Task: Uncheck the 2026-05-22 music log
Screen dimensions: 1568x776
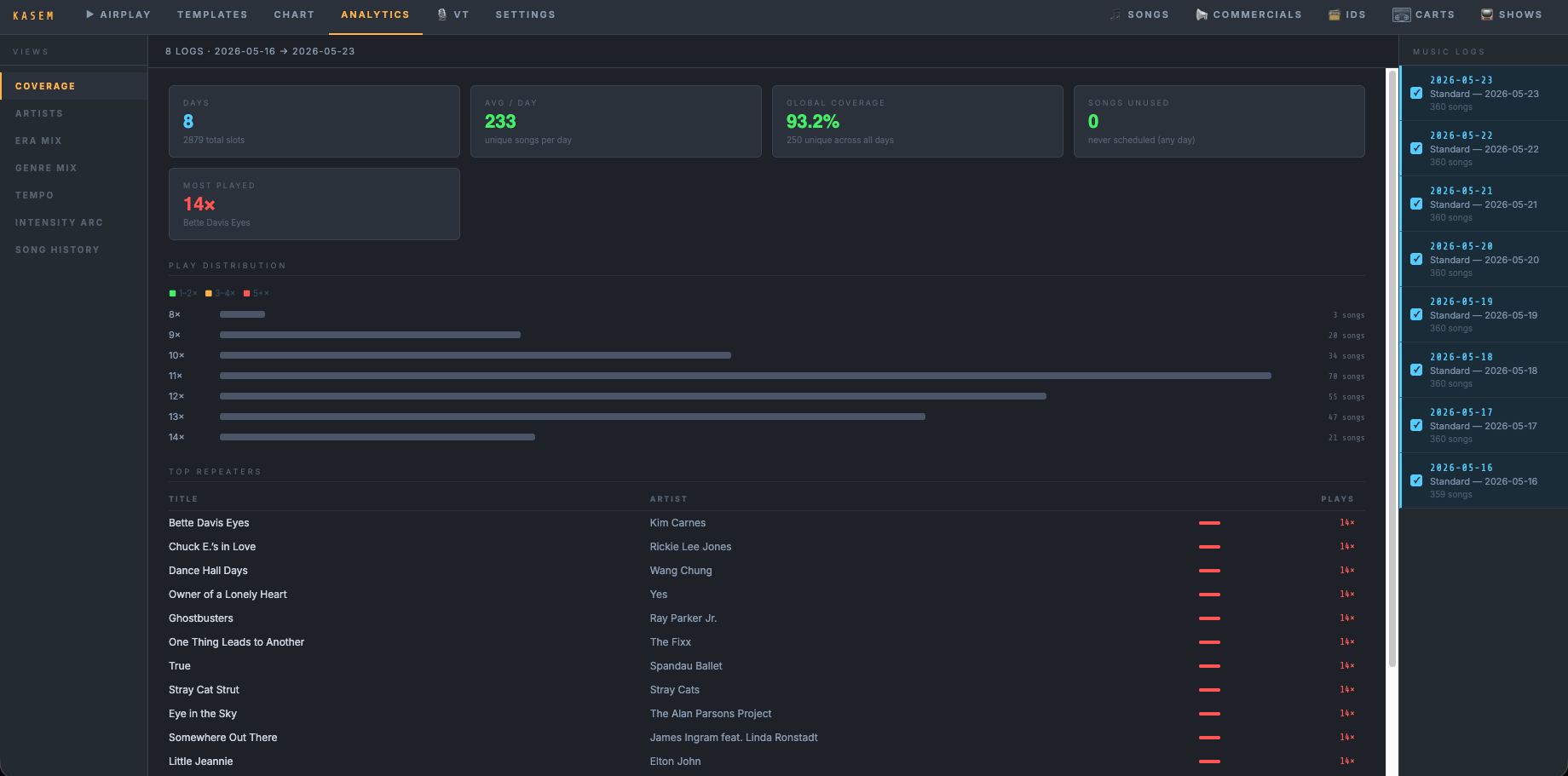Action: 1416,148
